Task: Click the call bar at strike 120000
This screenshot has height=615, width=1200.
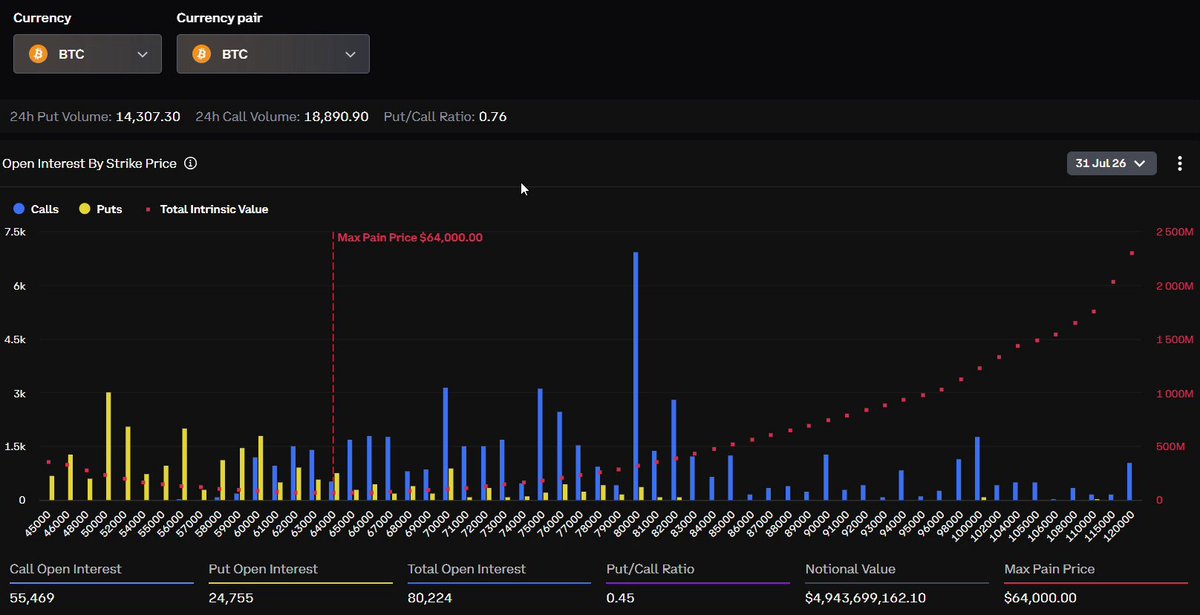Action: click(1129, 481)
